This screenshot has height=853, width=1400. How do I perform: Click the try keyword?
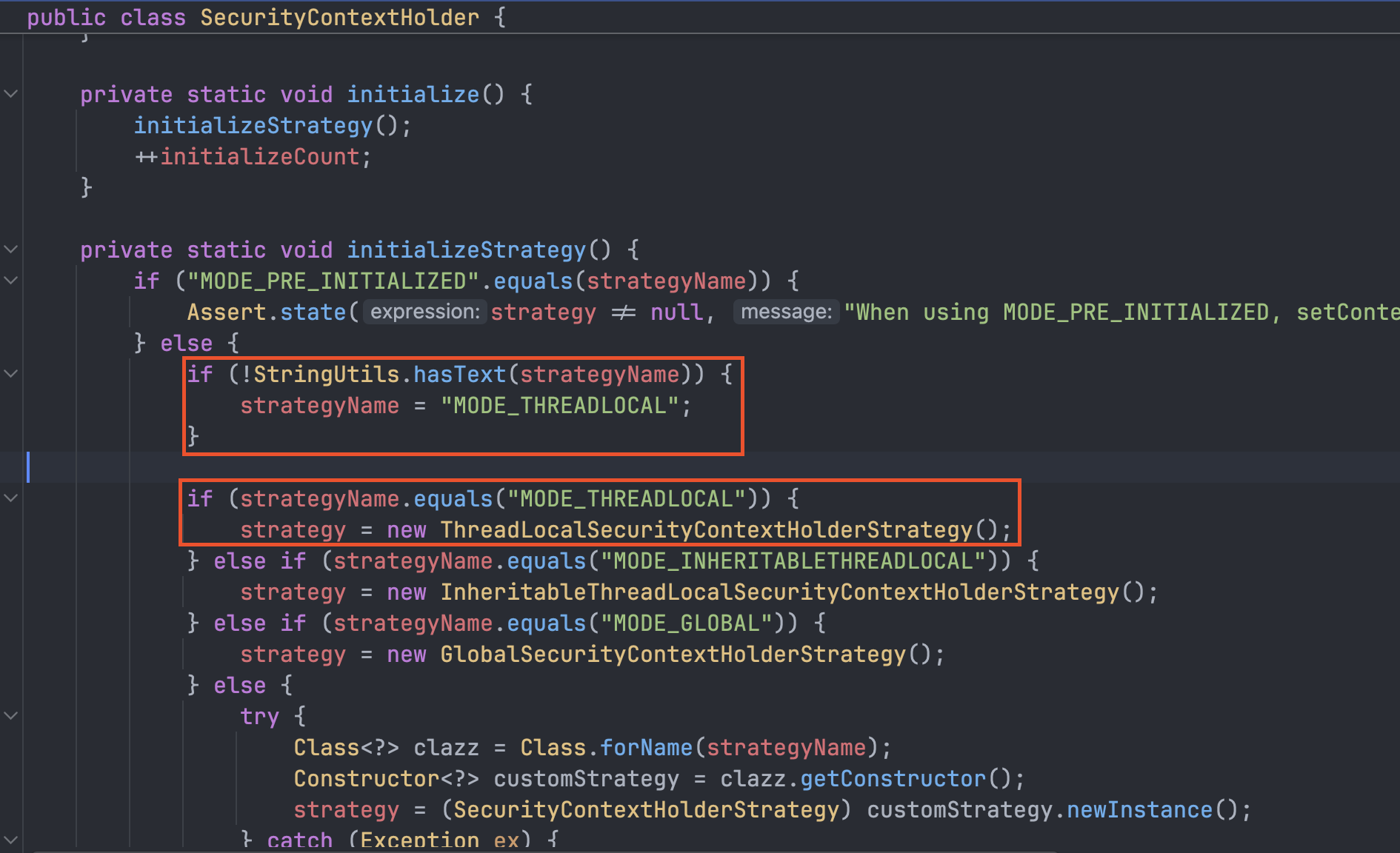tap(260, 716)
